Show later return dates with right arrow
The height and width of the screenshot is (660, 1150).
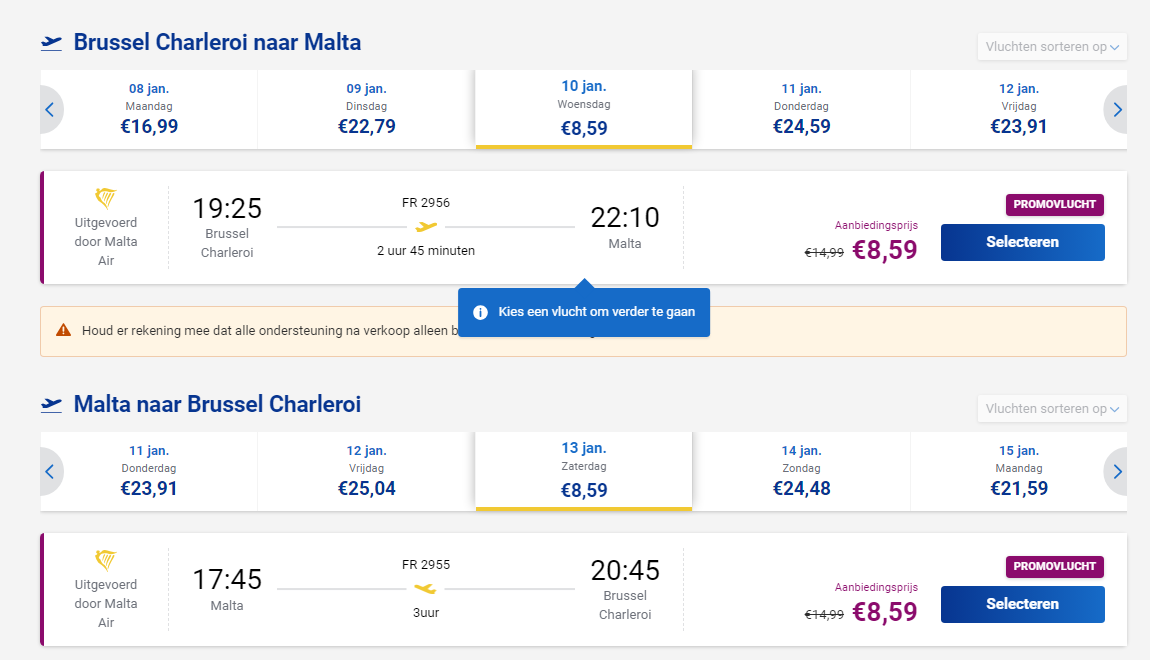[1117, 472]
